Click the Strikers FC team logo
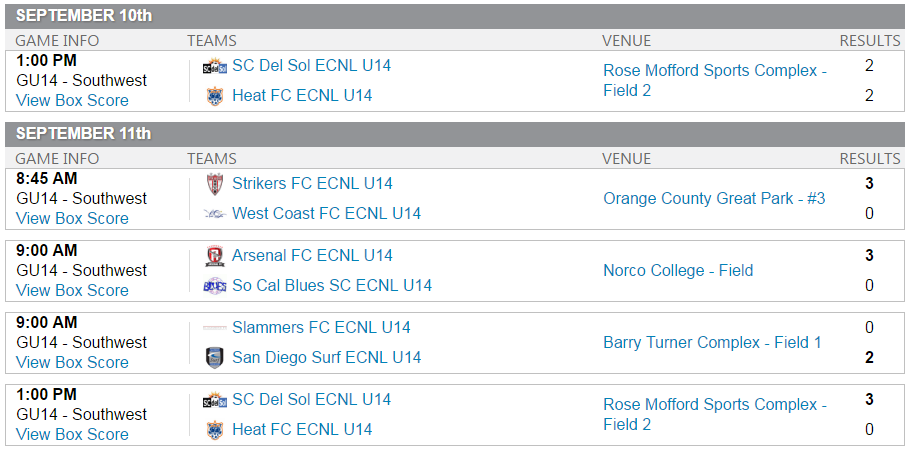 click(x=214, y=184)
